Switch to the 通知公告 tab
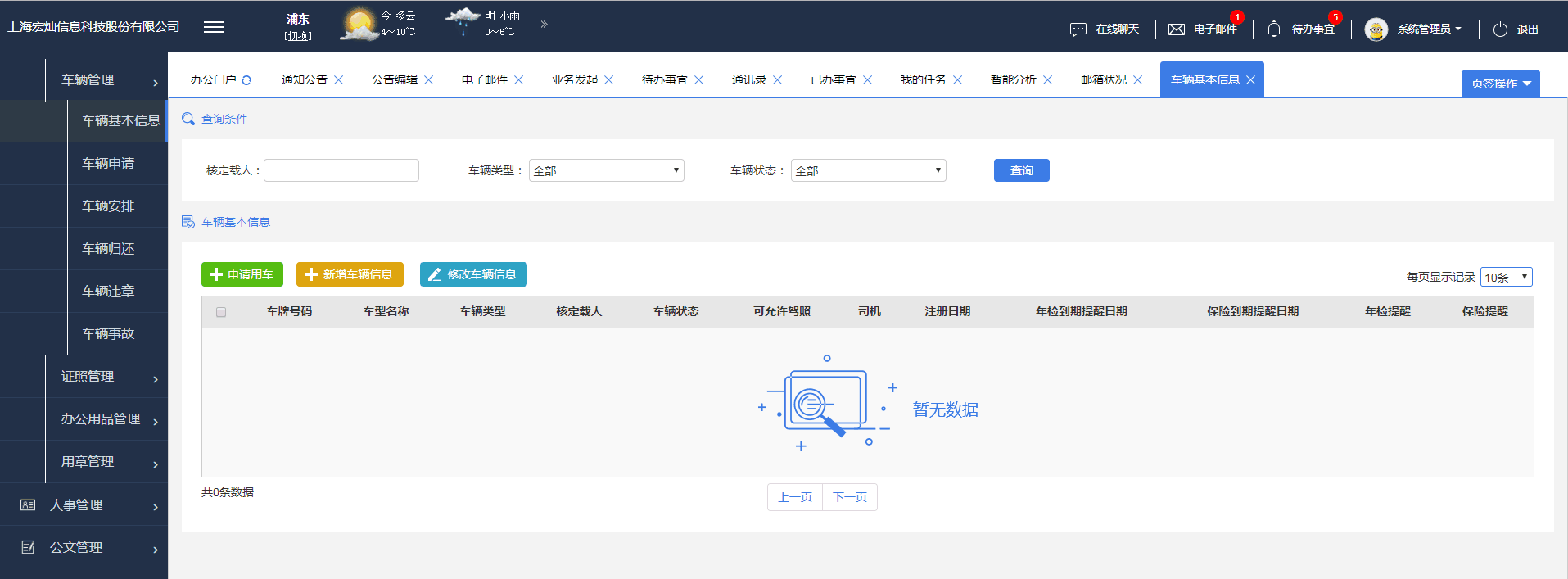1568x579 pixels. [x=305, y=80]
